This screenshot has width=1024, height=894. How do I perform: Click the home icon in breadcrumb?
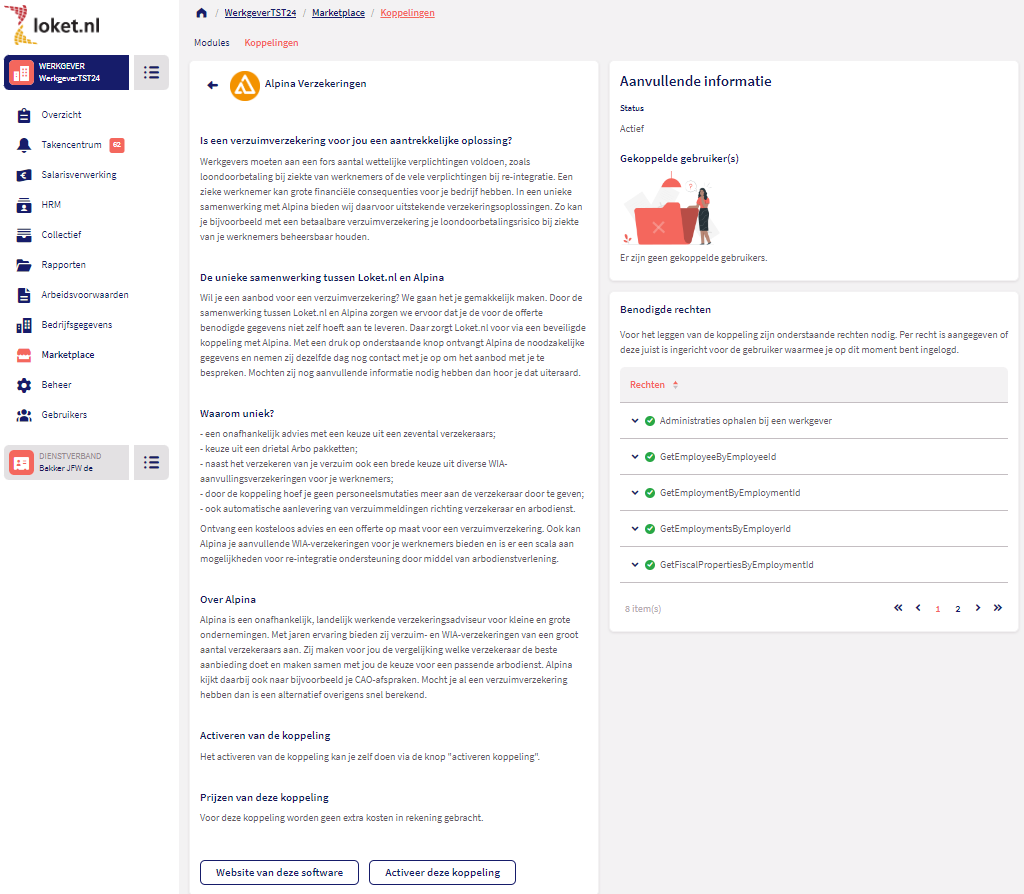[202, 13]
